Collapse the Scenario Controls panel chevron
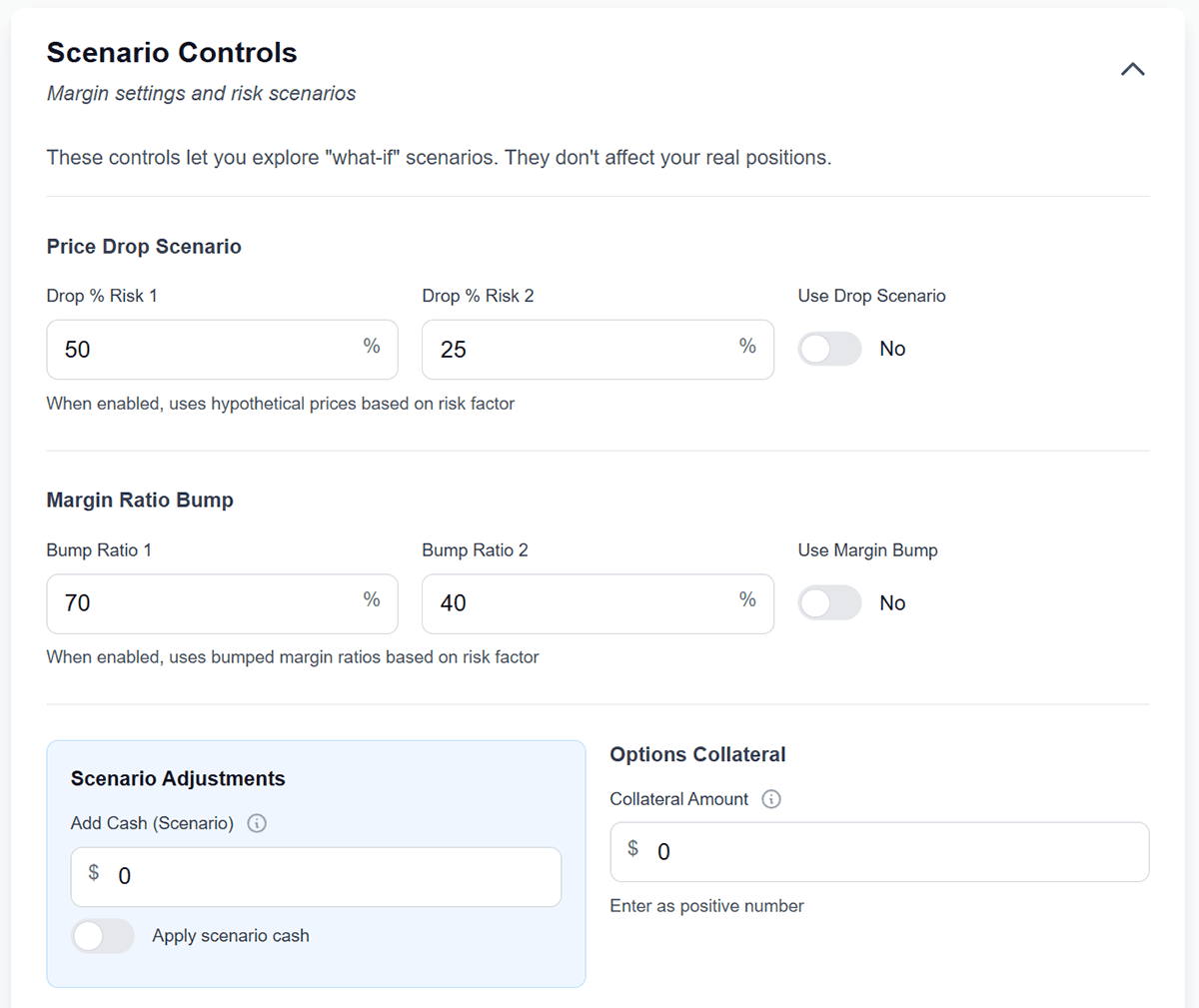1199x1008 pixels. click(1132, 70)
